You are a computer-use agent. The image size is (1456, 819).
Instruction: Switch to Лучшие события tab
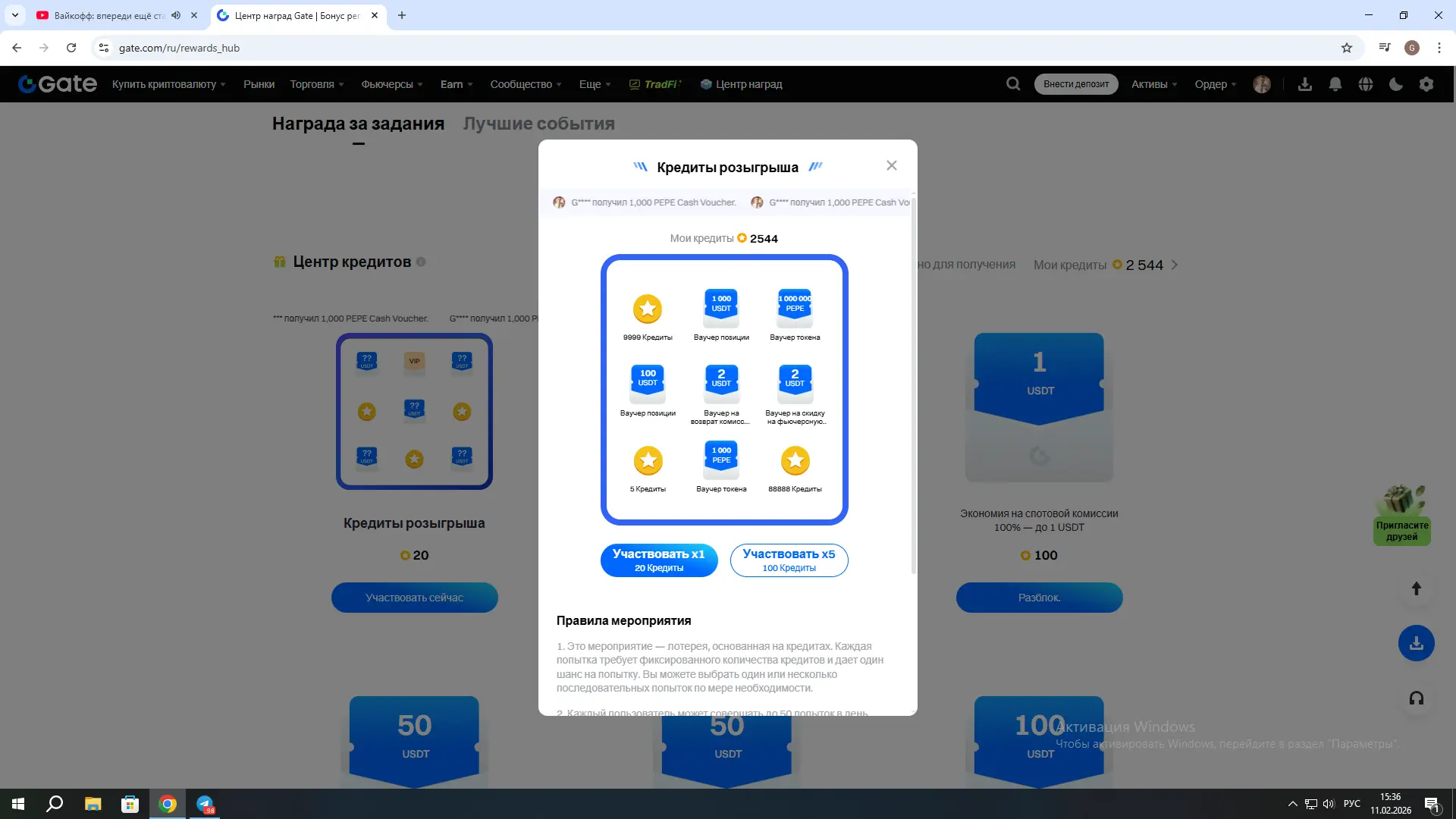[x=538, y=124]
